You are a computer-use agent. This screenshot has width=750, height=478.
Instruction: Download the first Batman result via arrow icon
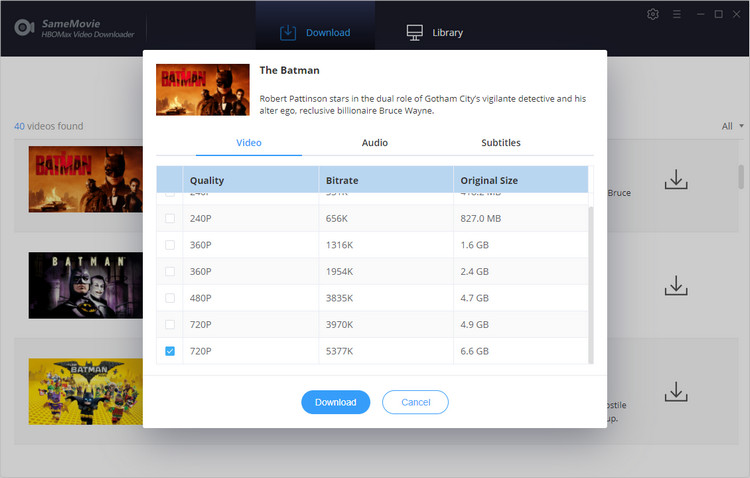676,179
